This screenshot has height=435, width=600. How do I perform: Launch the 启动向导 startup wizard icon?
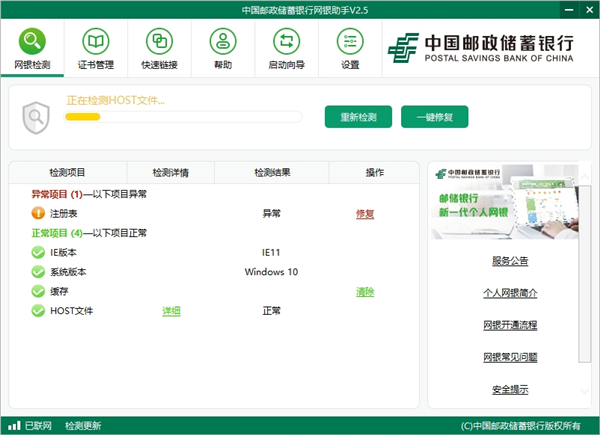tap(286, 42)
